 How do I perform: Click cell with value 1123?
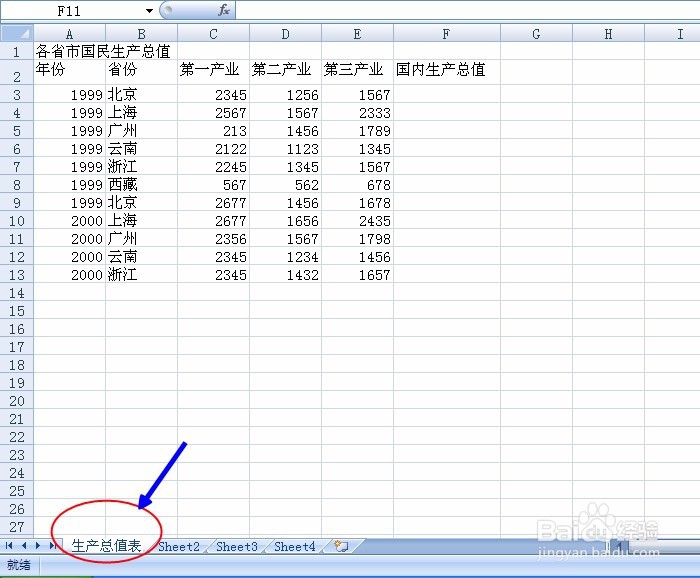point(285,149)
